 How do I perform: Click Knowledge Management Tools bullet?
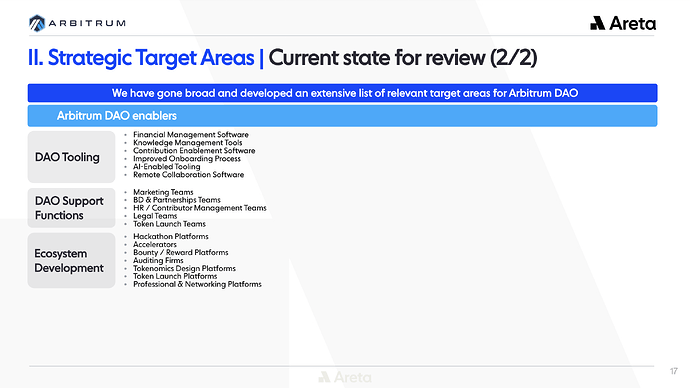coord(187,143)
